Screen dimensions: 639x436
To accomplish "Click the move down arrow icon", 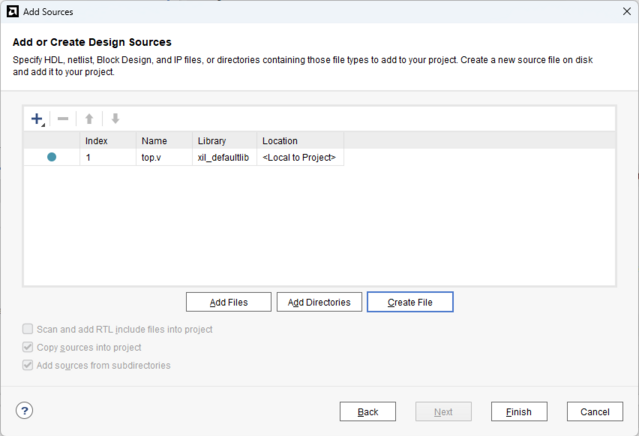I will (x=115, y=119).
